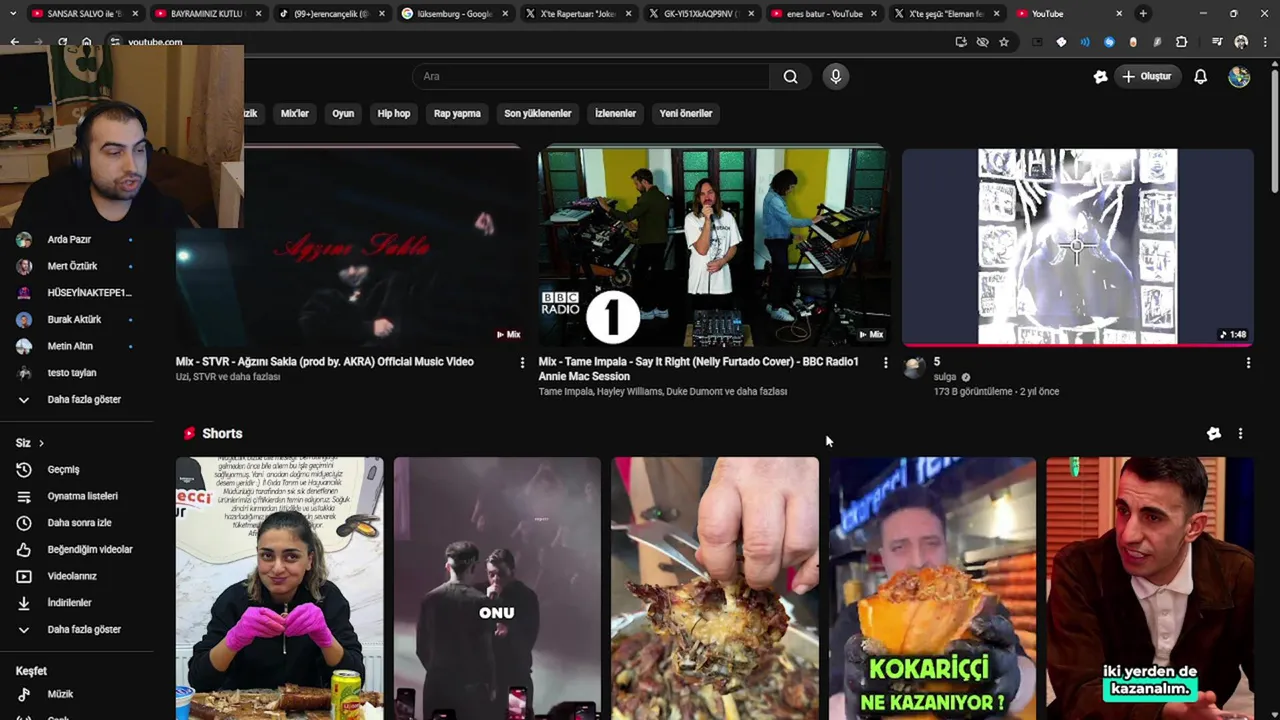Click the search magnifier button
This screenshot has width=1280, height=720.
[790, 76]
